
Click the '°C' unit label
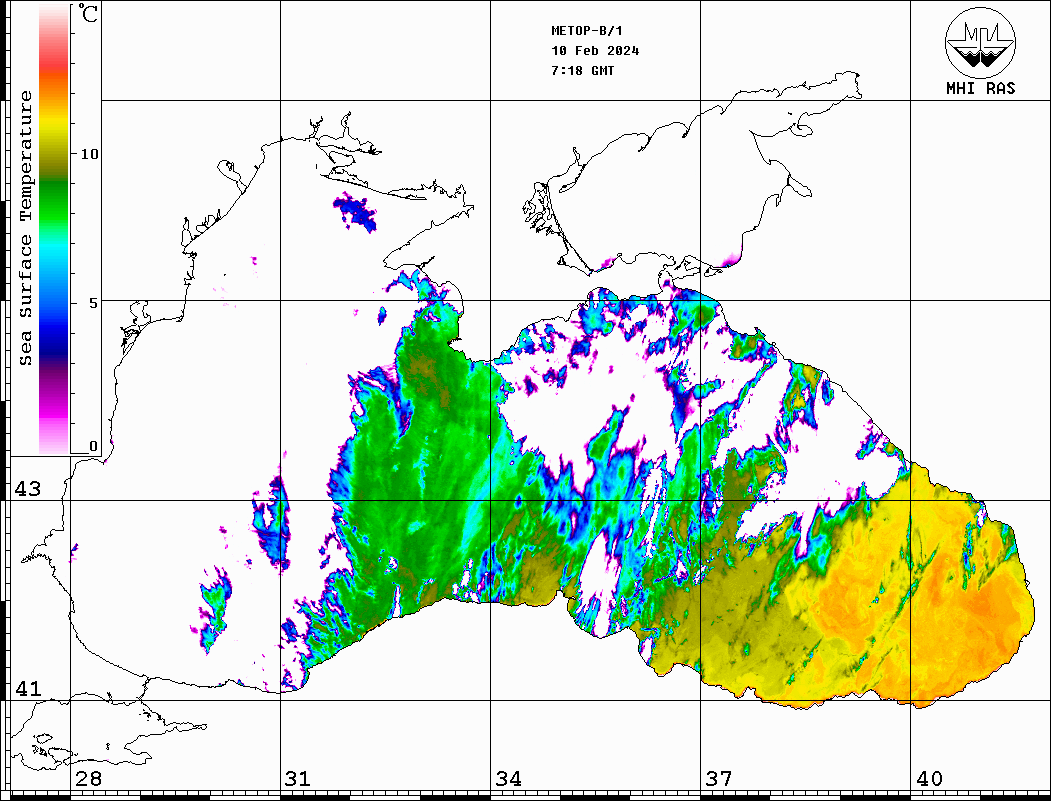tap(88, 13)
